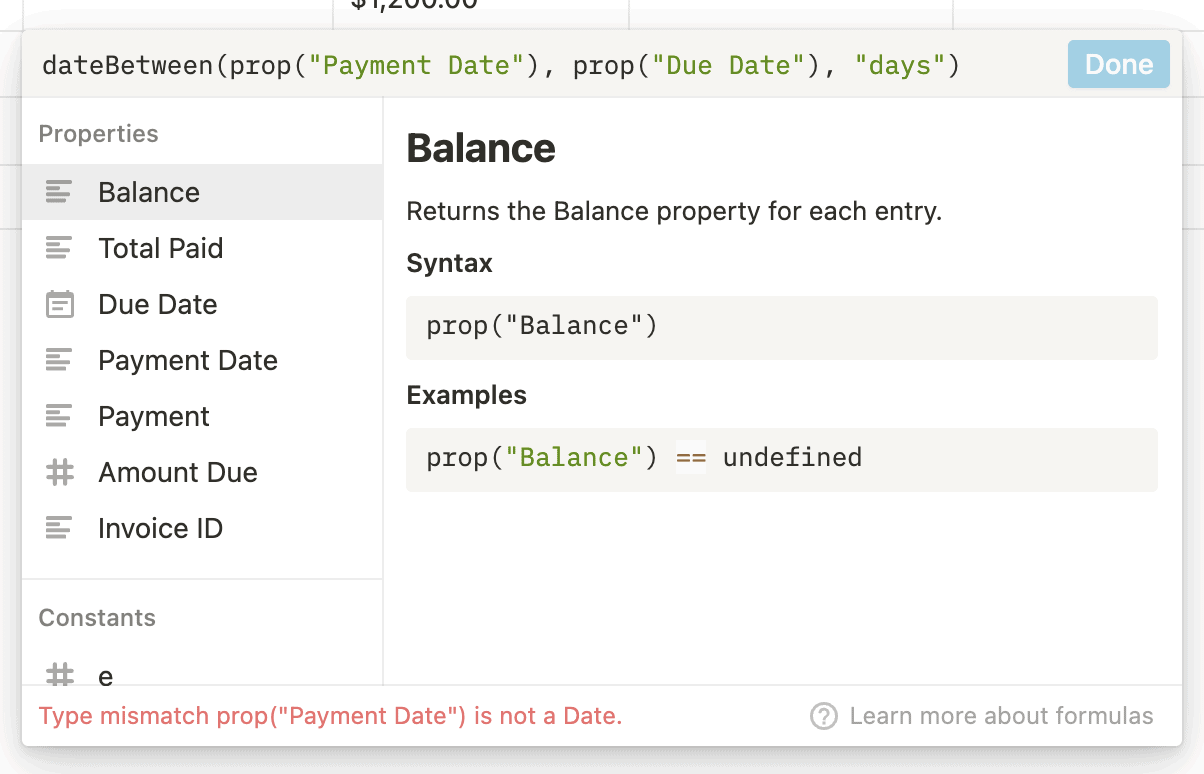Screen dimensions: 1204x774
Task: Click the text icon next to Total Paid
Action: click(58, 248)
